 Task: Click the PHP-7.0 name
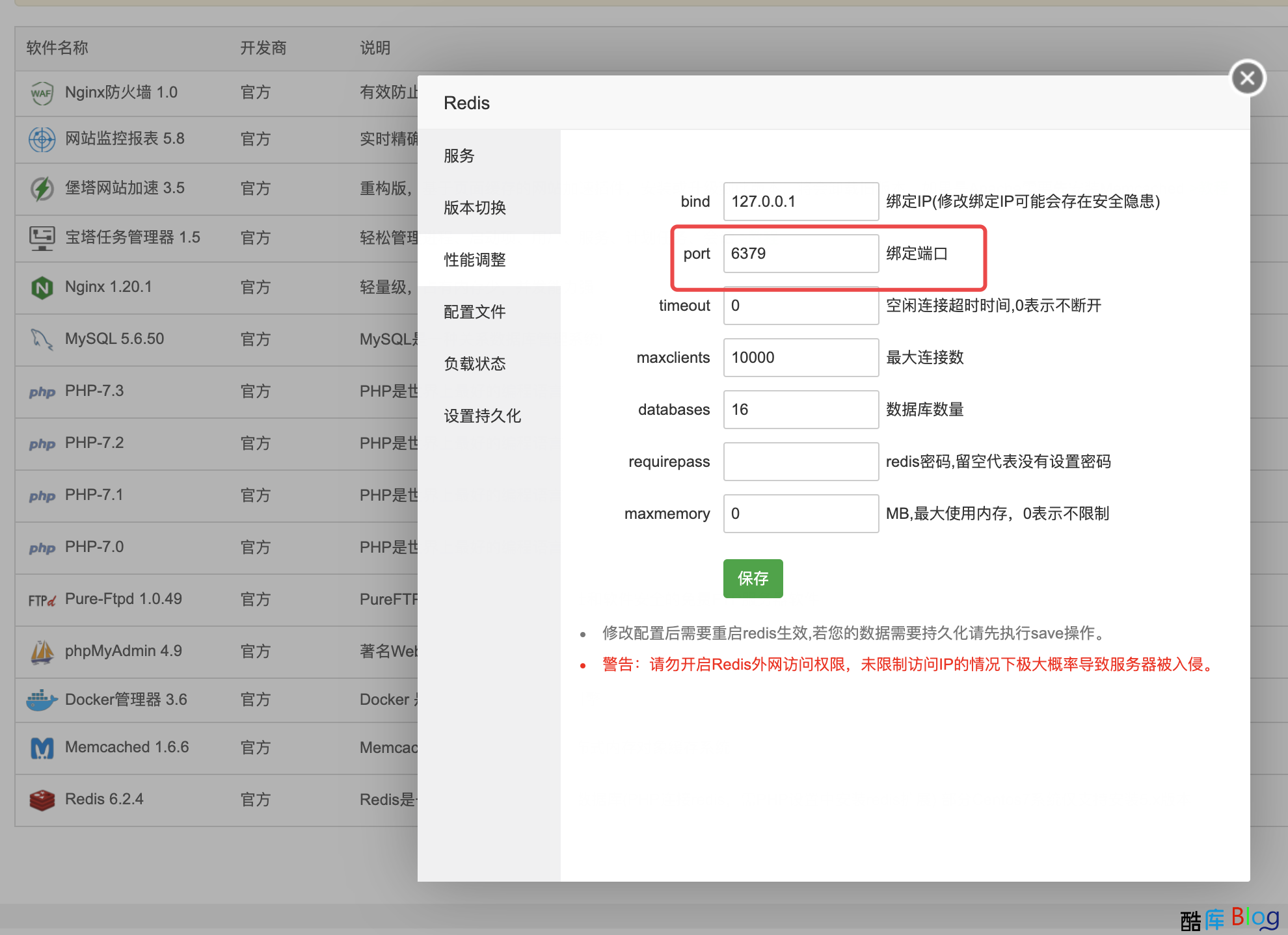[x=94, y=547]
